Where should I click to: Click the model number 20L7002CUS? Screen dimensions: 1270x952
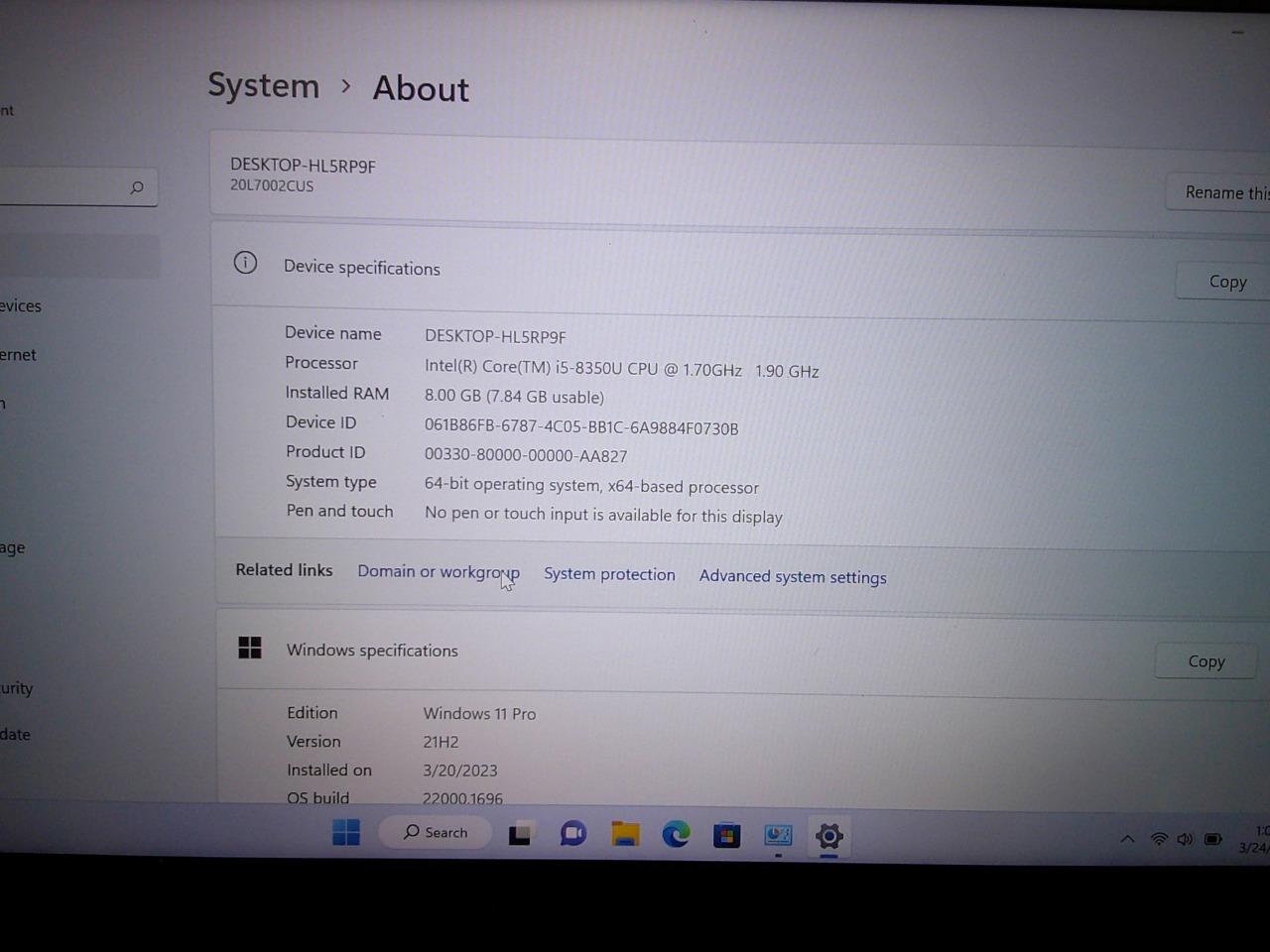point(272,185)
